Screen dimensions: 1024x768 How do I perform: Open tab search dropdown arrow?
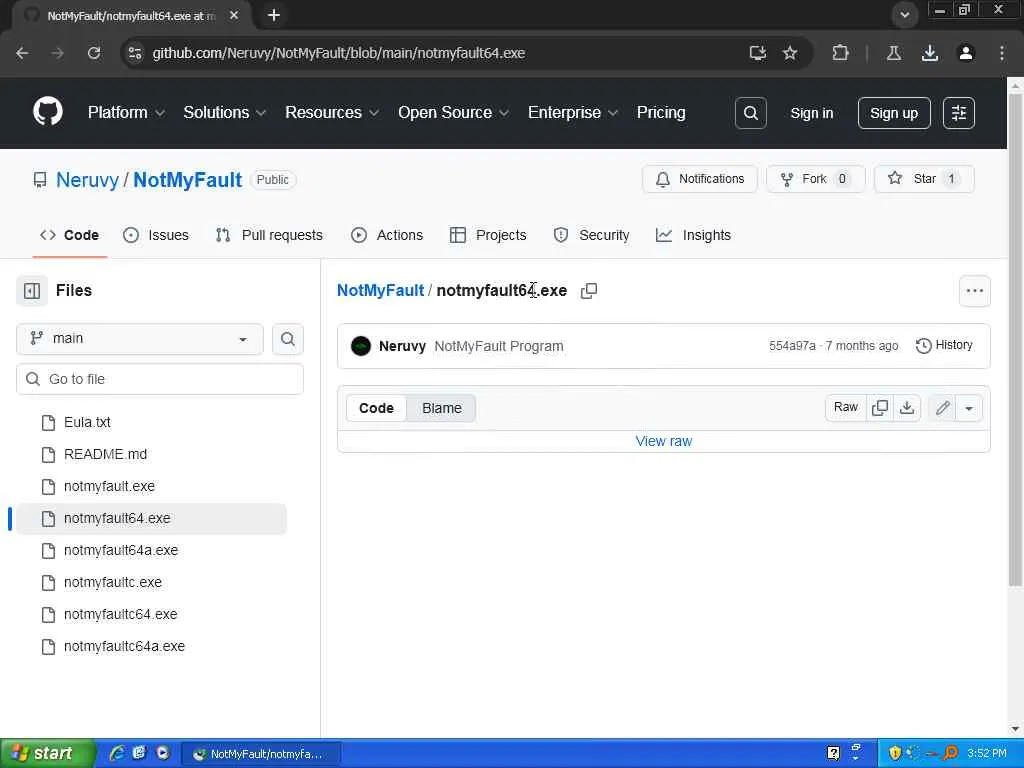tap(904, 14)
